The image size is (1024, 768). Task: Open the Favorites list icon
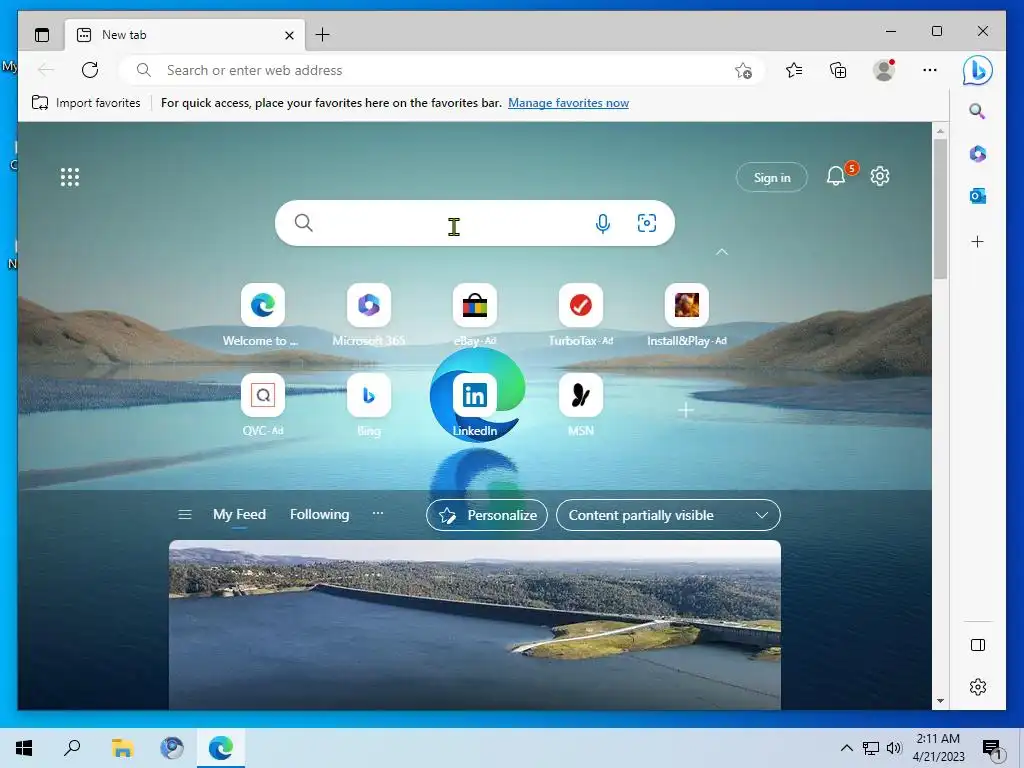point(793,70)
